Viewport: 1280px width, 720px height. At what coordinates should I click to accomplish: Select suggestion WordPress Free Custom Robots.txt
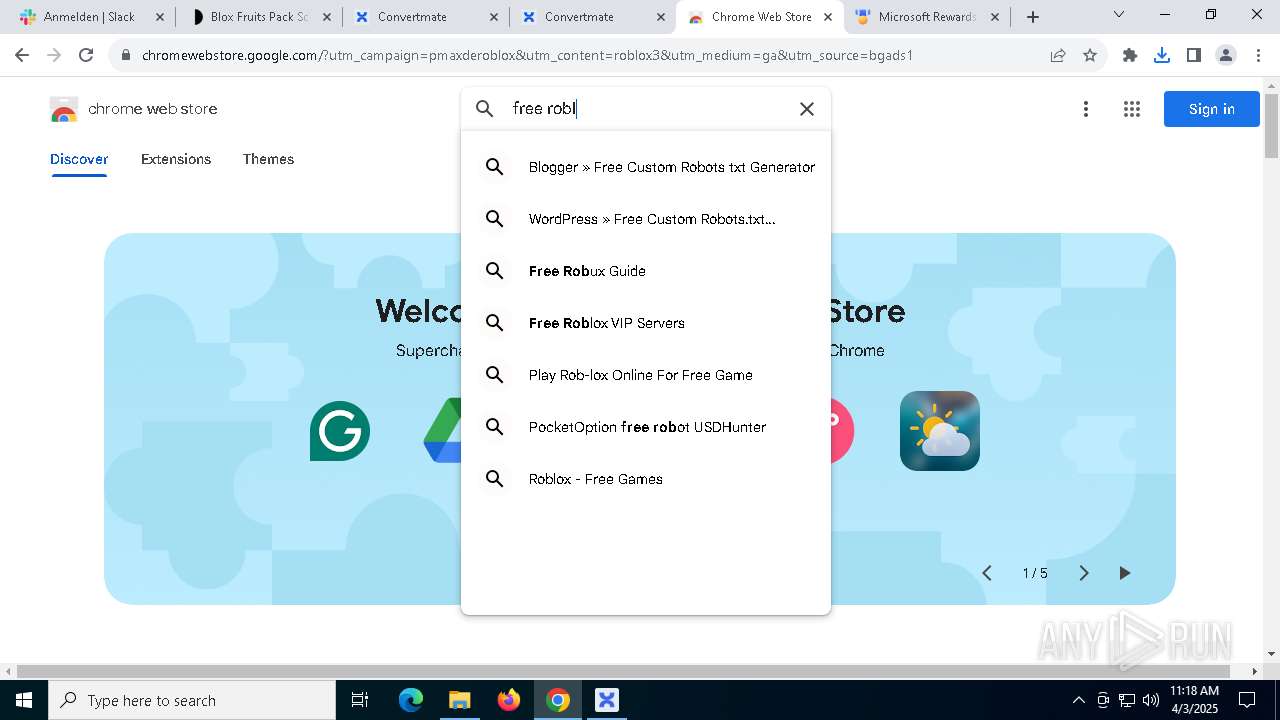point(646,219)
